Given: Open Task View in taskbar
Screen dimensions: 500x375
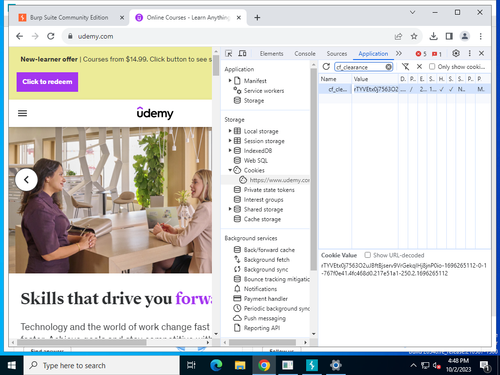Looking at the screenshot, I should pyautogui.click(x=191, y=365).
